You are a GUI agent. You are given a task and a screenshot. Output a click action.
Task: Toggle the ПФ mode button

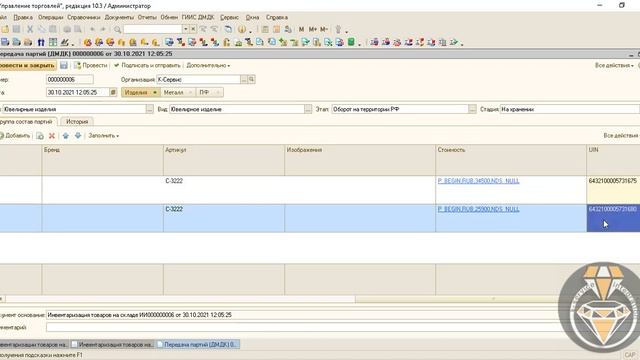[x=209, y=93]
